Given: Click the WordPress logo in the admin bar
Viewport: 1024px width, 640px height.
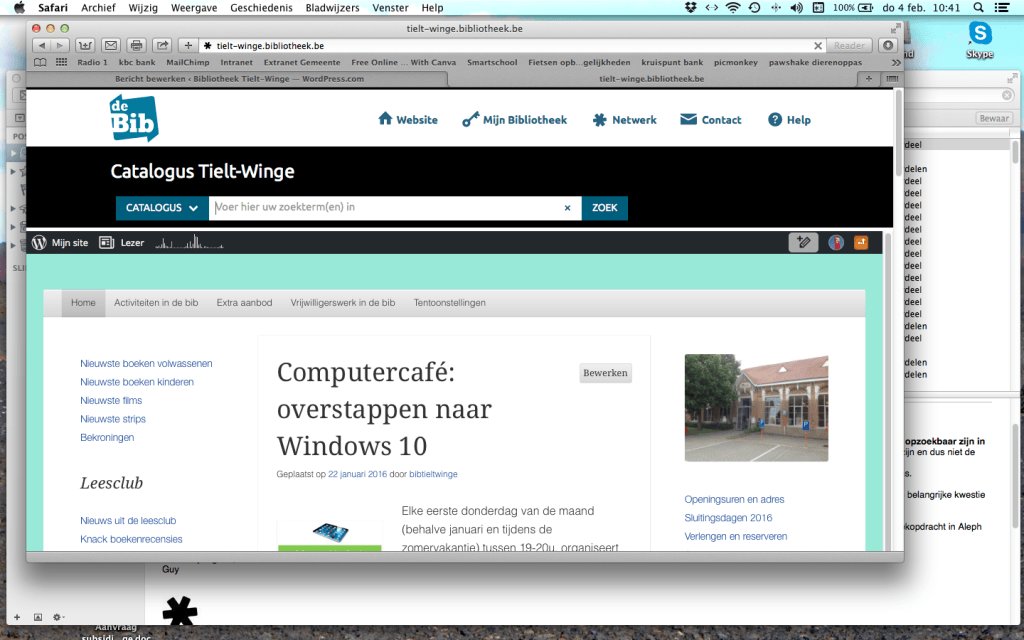Looking at the screenshot, I should [x=37, y=242].
